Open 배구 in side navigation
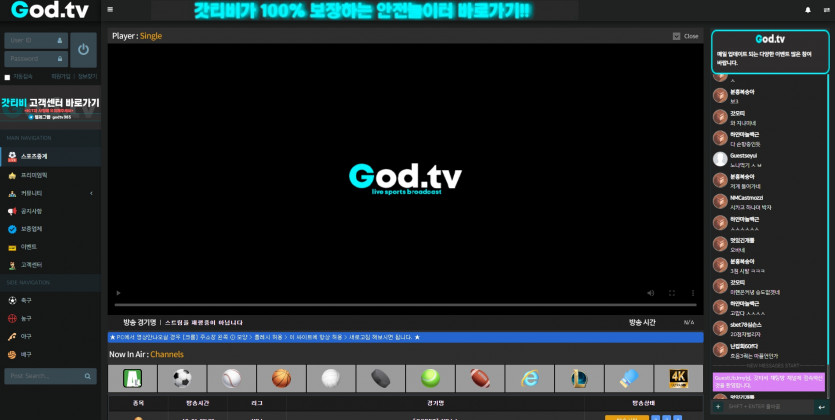Image resolution: width=835 pixels, height=420 pixels. (51, 355)
